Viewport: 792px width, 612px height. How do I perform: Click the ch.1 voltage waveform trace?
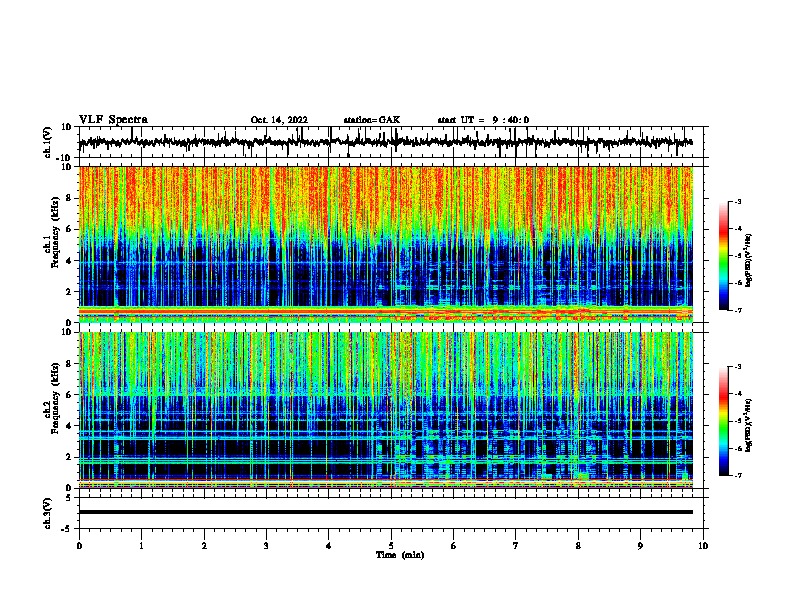386,142
